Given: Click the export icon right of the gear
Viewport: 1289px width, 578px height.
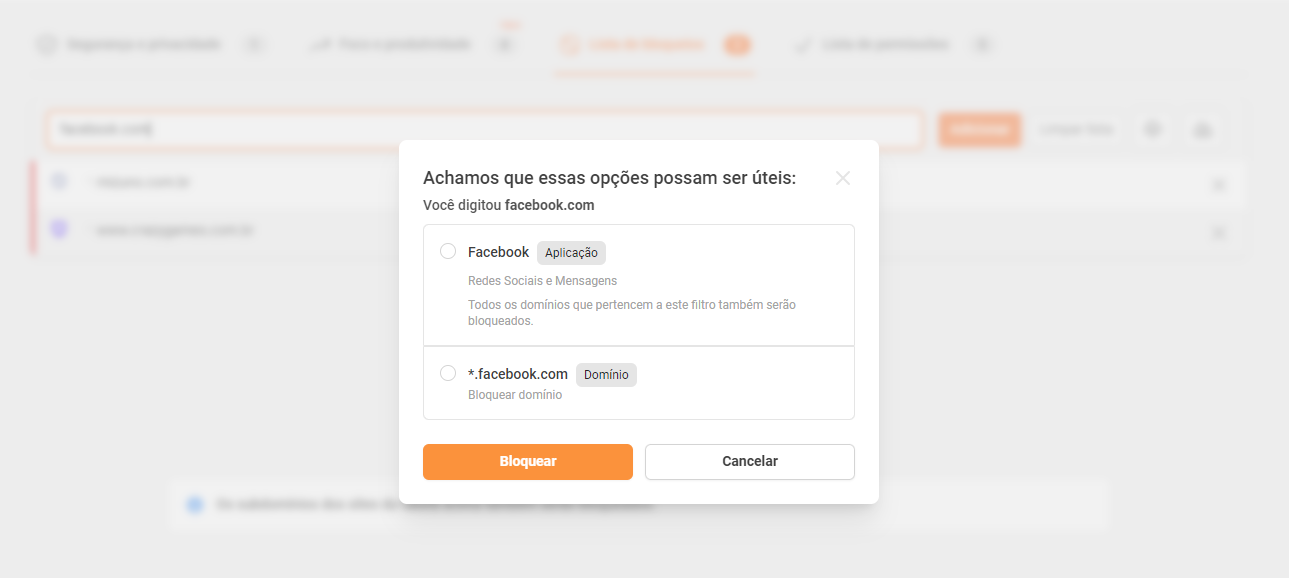Looking at the screenshot, I should pyautogui.click(x=1202, y=130).
